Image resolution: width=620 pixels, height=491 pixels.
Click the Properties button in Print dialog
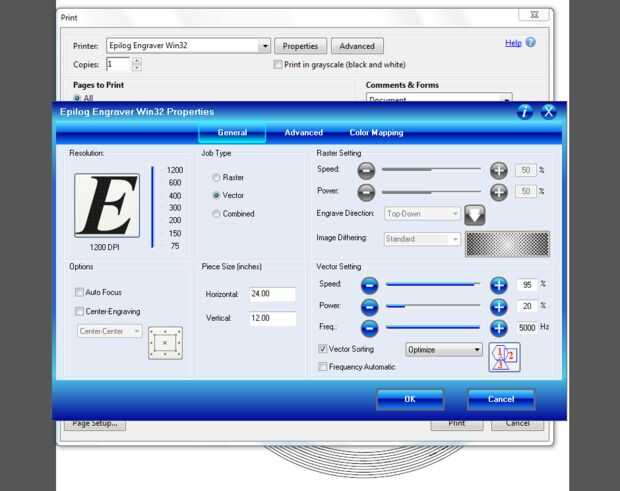click(x=301, y=46)
